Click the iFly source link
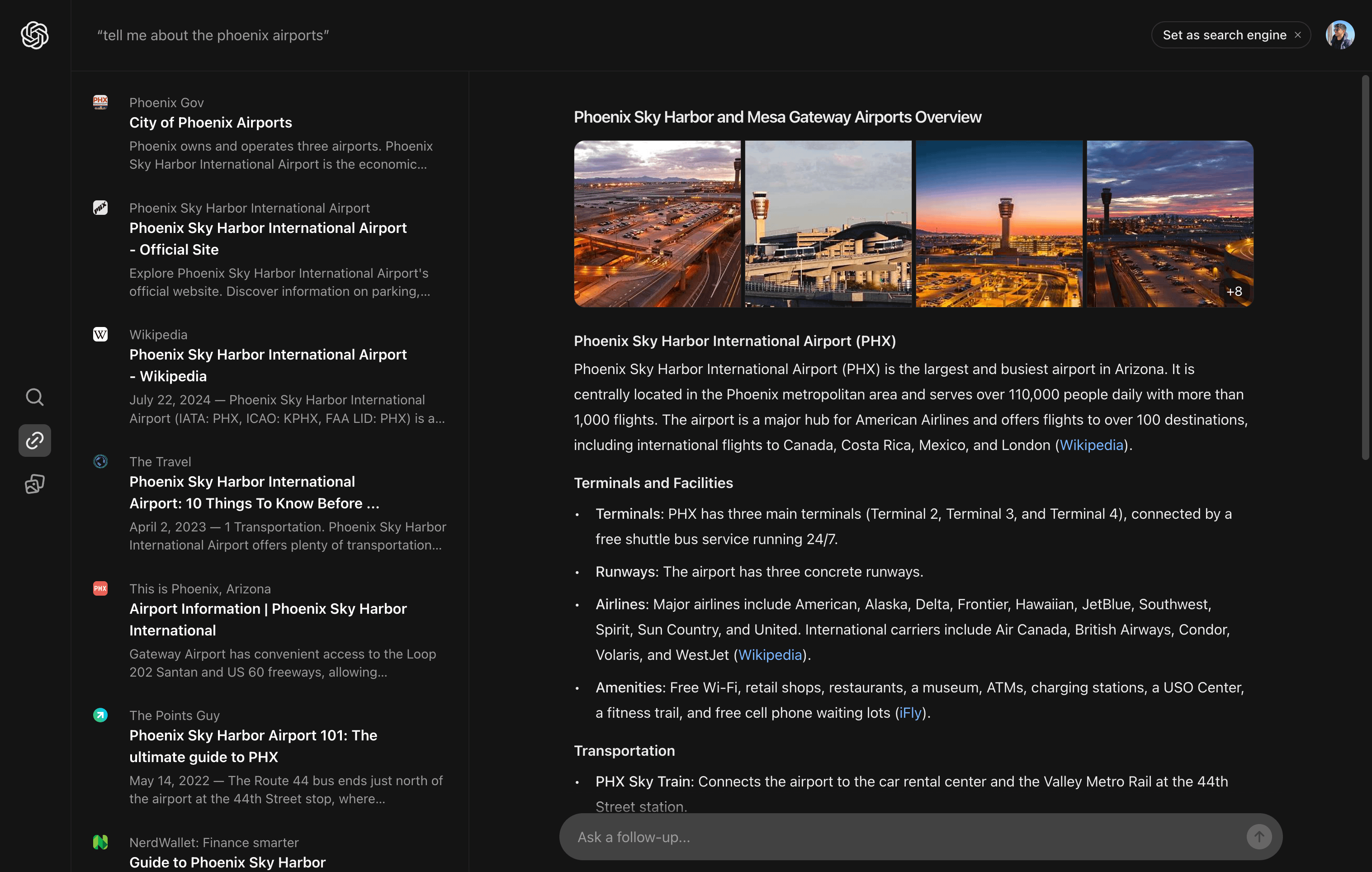Viewport: 1372px width, 872px height. (910, 712)
